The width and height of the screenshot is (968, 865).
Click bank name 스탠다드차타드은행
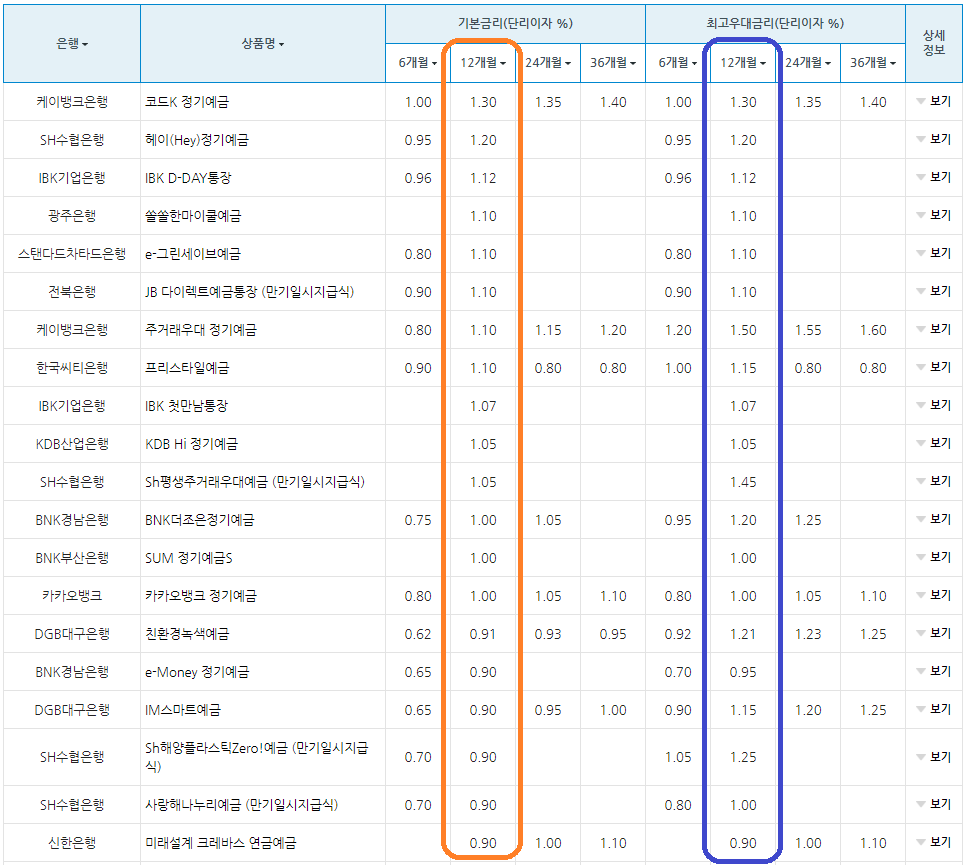(72, 254)
